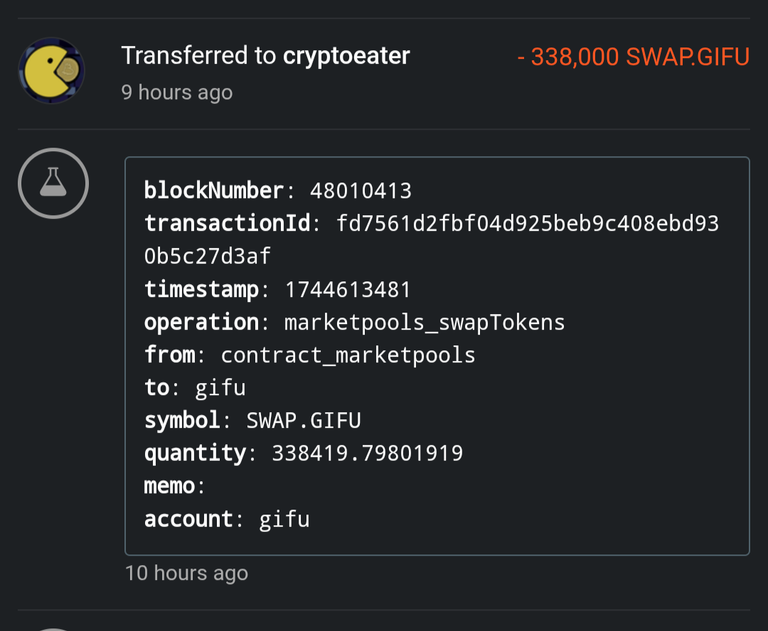Click the timestamp value 1744613481
Image resolution: width=768 pixels, height=631 pixels.
tap(348, 289)
